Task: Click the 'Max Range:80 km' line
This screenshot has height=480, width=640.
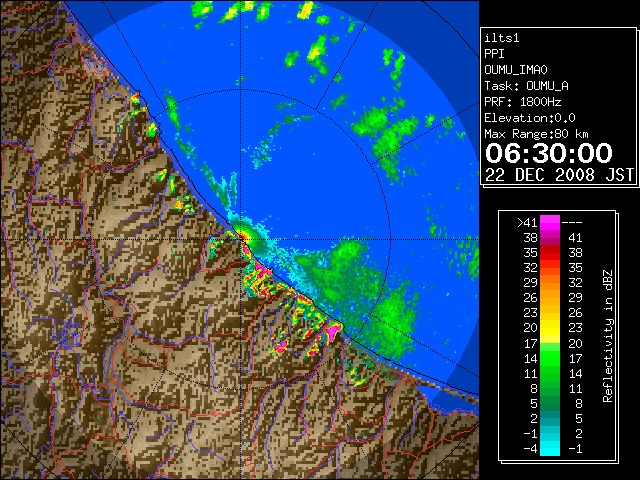Action: tap(536, 134)
